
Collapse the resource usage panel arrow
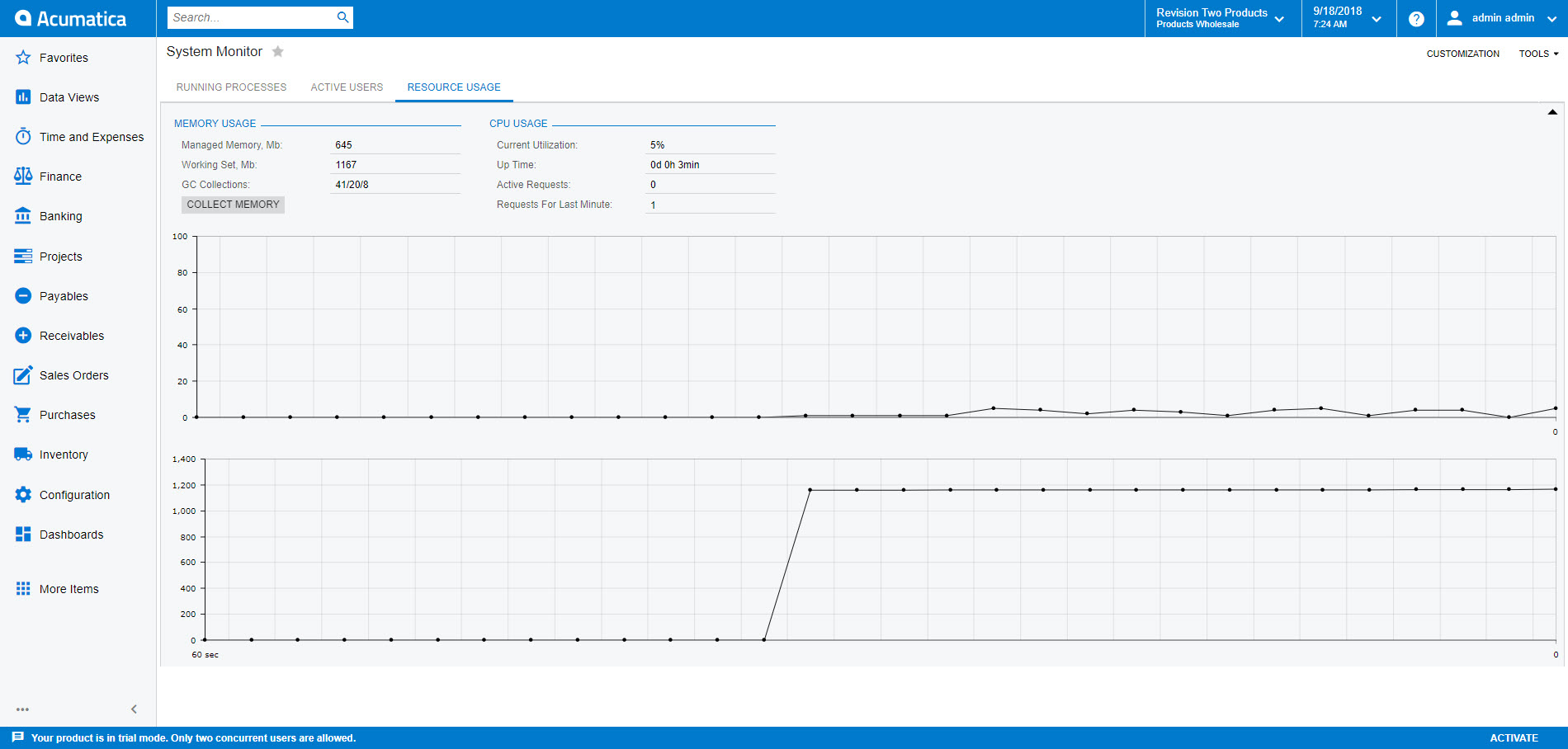pos(1552,112)
